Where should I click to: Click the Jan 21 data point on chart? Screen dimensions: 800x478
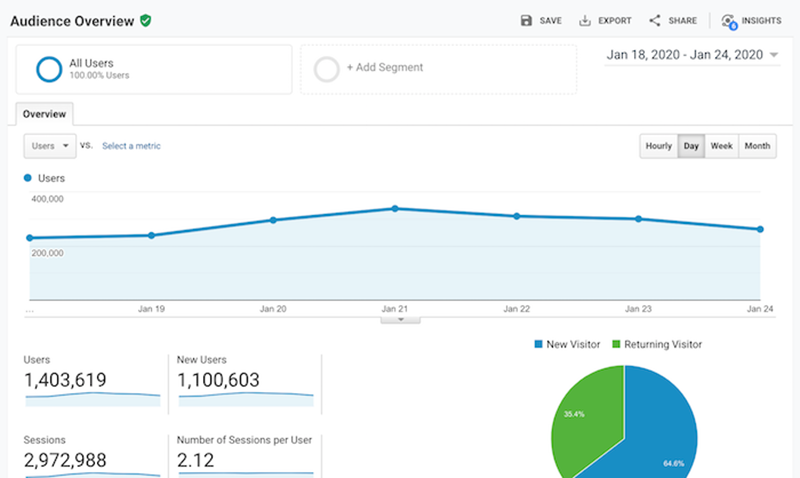coord(395,209)
